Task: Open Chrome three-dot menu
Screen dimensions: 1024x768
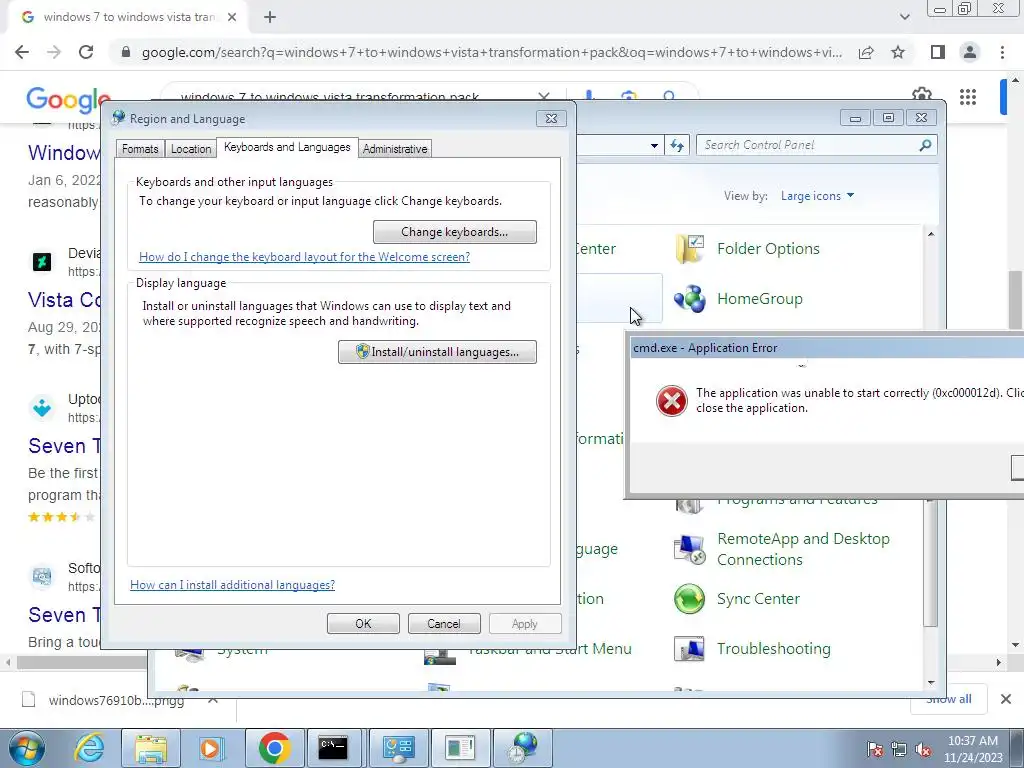Action: pyautogui.click(x=1002, y=52)
